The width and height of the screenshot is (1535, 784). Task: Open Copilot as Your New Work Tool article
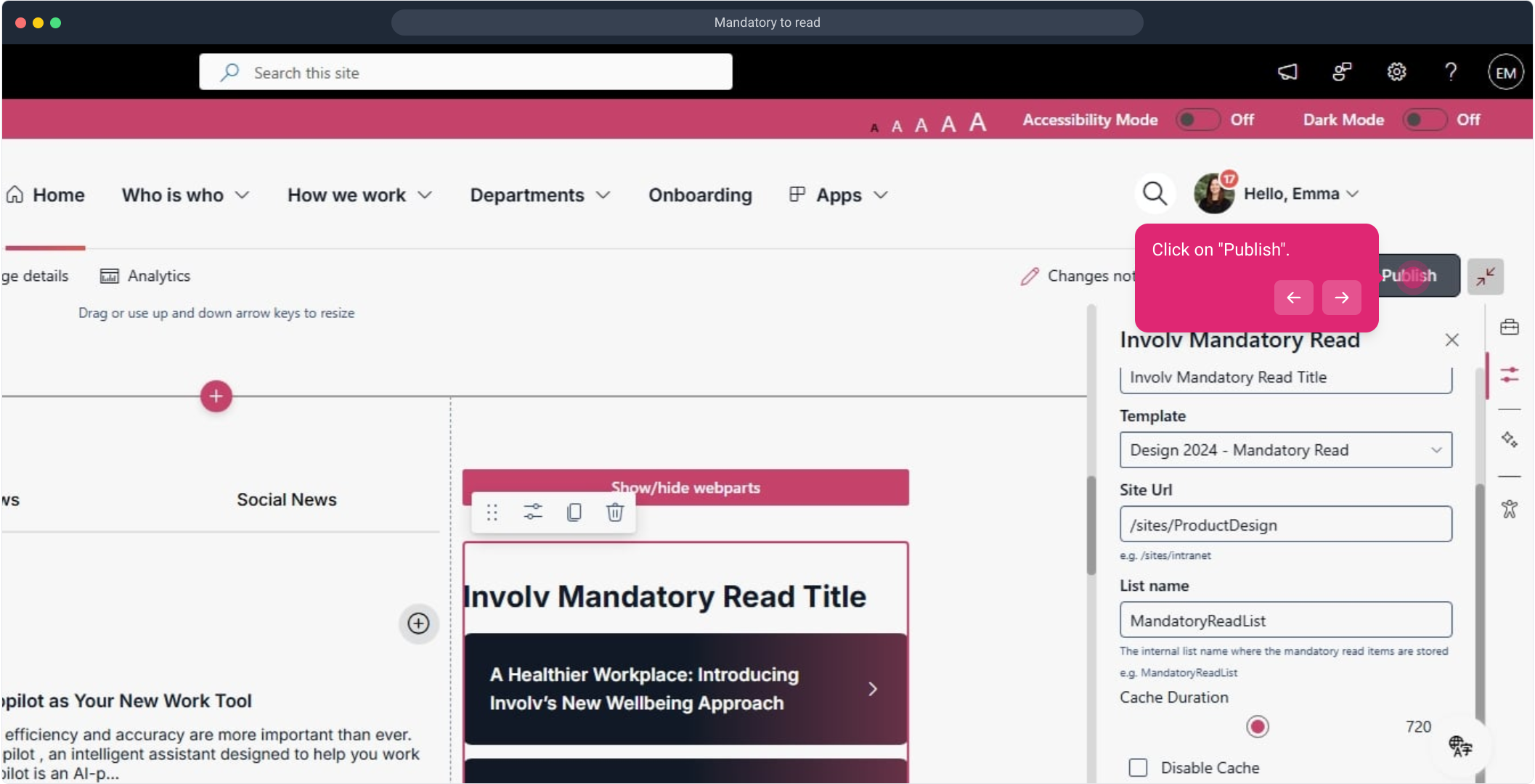128,701
